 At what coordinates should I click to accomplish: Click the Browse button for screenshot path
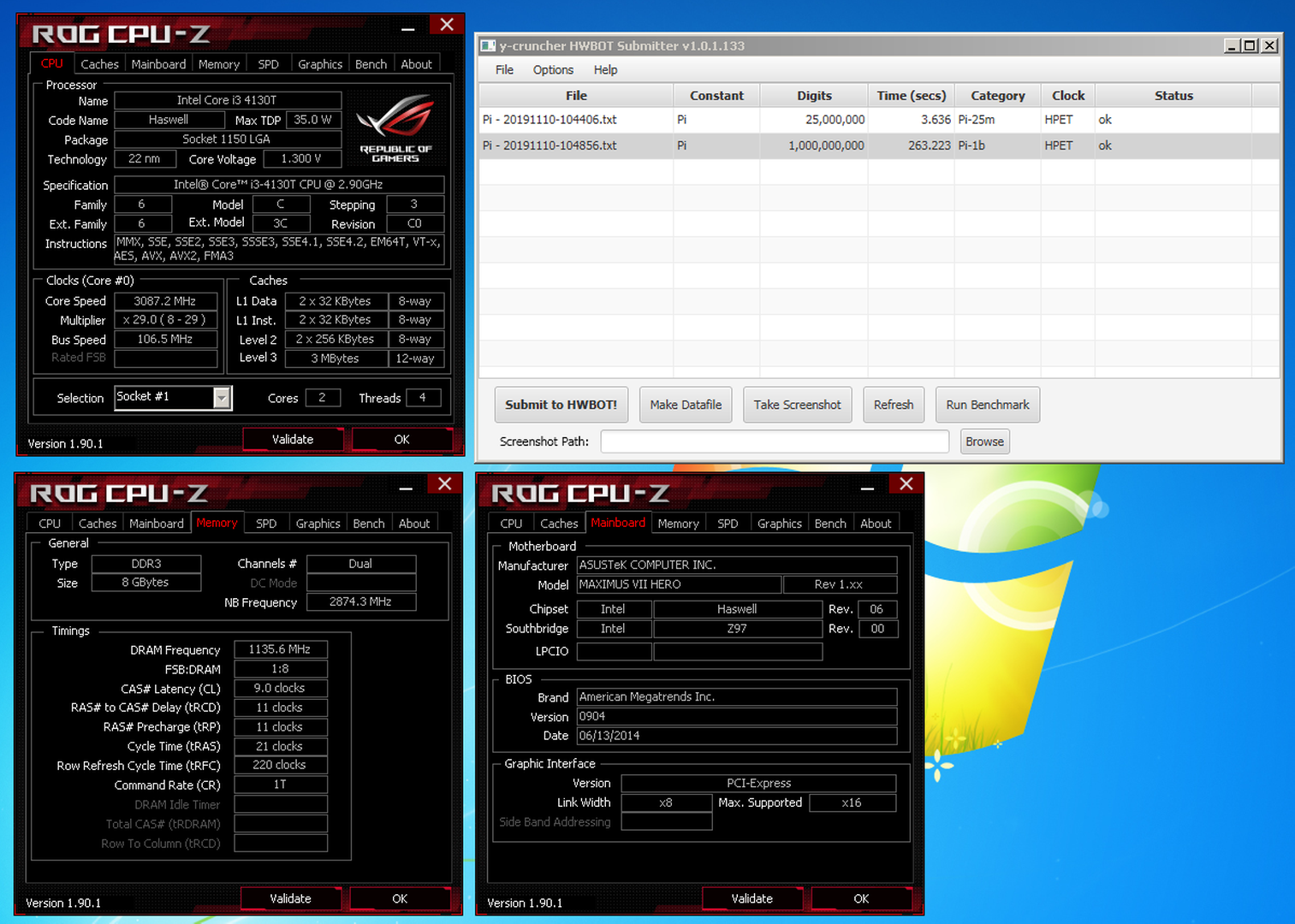point(985,441)
